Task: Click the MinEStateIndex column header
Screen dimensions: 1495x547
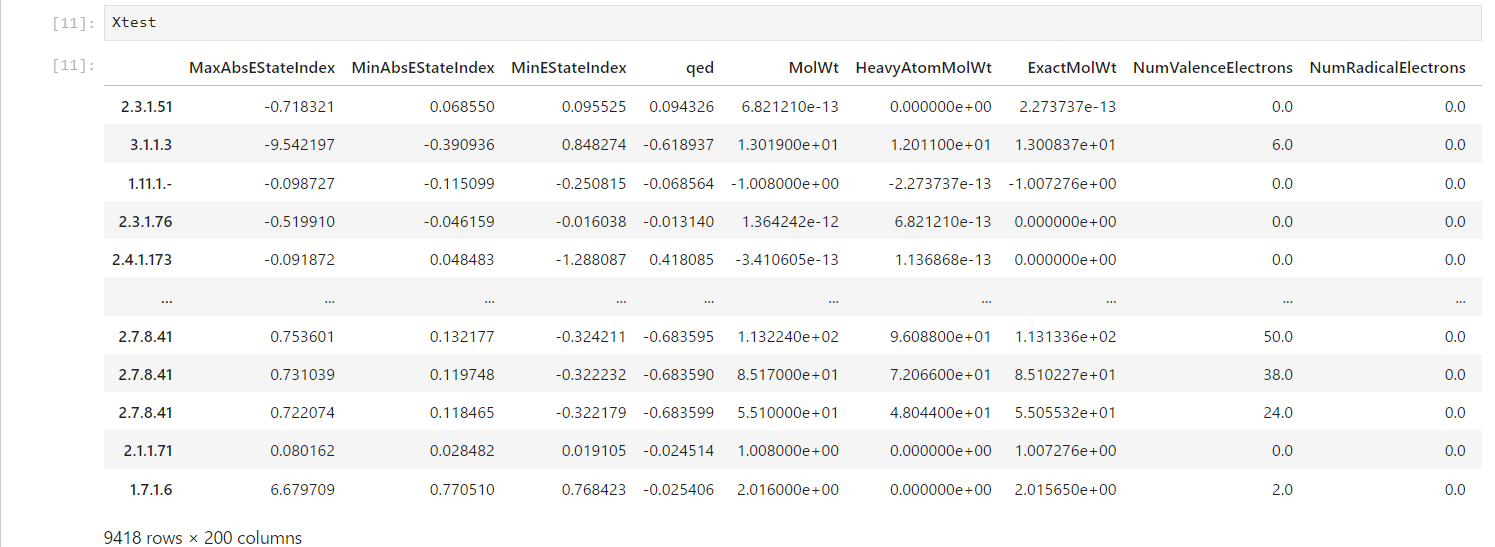Action: tap(568, 68)
